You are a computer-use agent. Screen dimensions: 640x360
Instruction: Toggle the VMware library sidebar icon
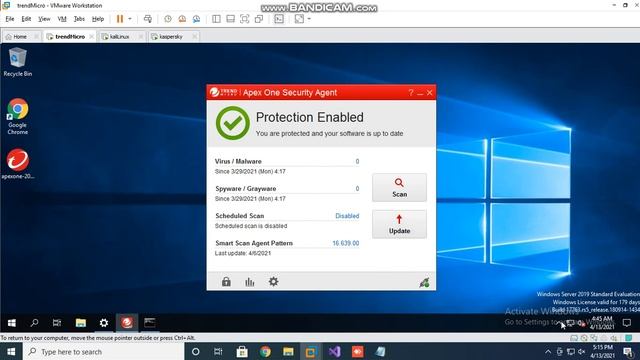pos(216,19)
